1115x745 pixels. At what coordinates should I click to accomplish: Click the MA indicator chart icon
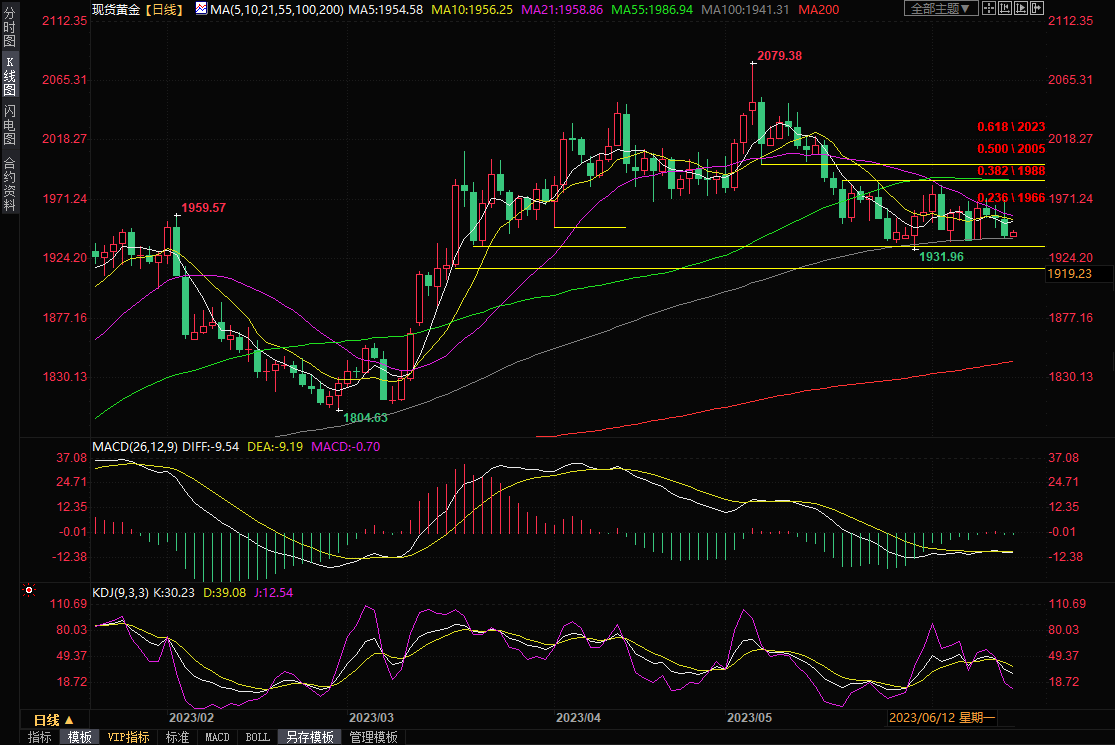tap(201, 8)
